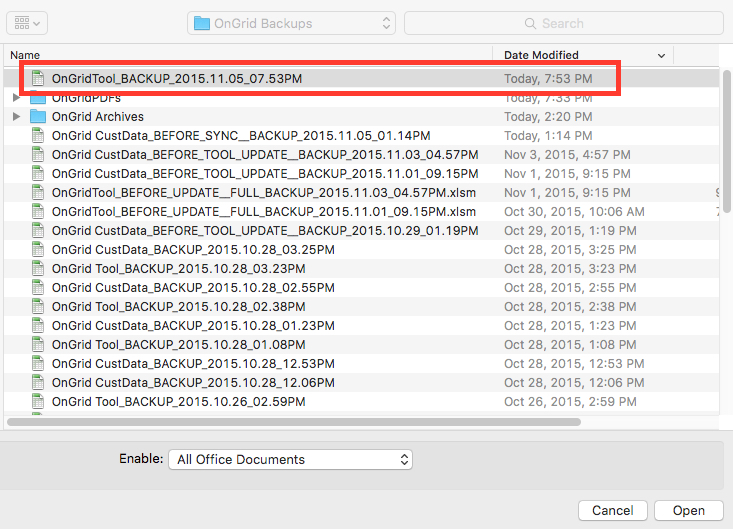733x529 pixels.
Task: Click icon of OnGrid Tool_BACKUP_2015.10.26_02.59PM
Action: pyautogui.click(x=38, y=402)
